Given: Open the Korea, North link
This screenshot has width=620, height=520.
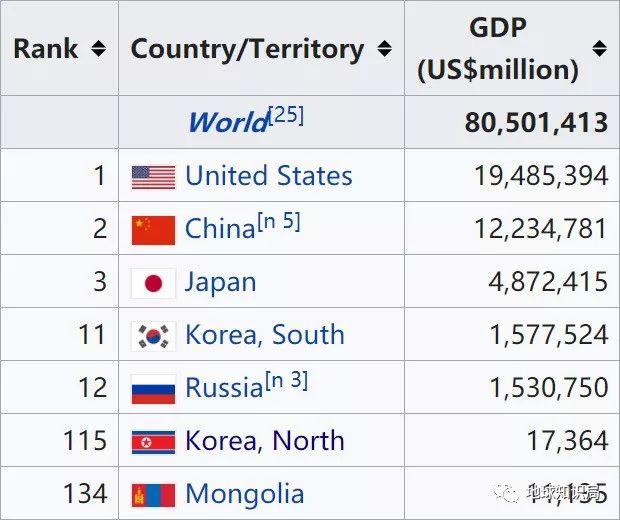Looking at the screenshot, I should (x=265, y=441).
